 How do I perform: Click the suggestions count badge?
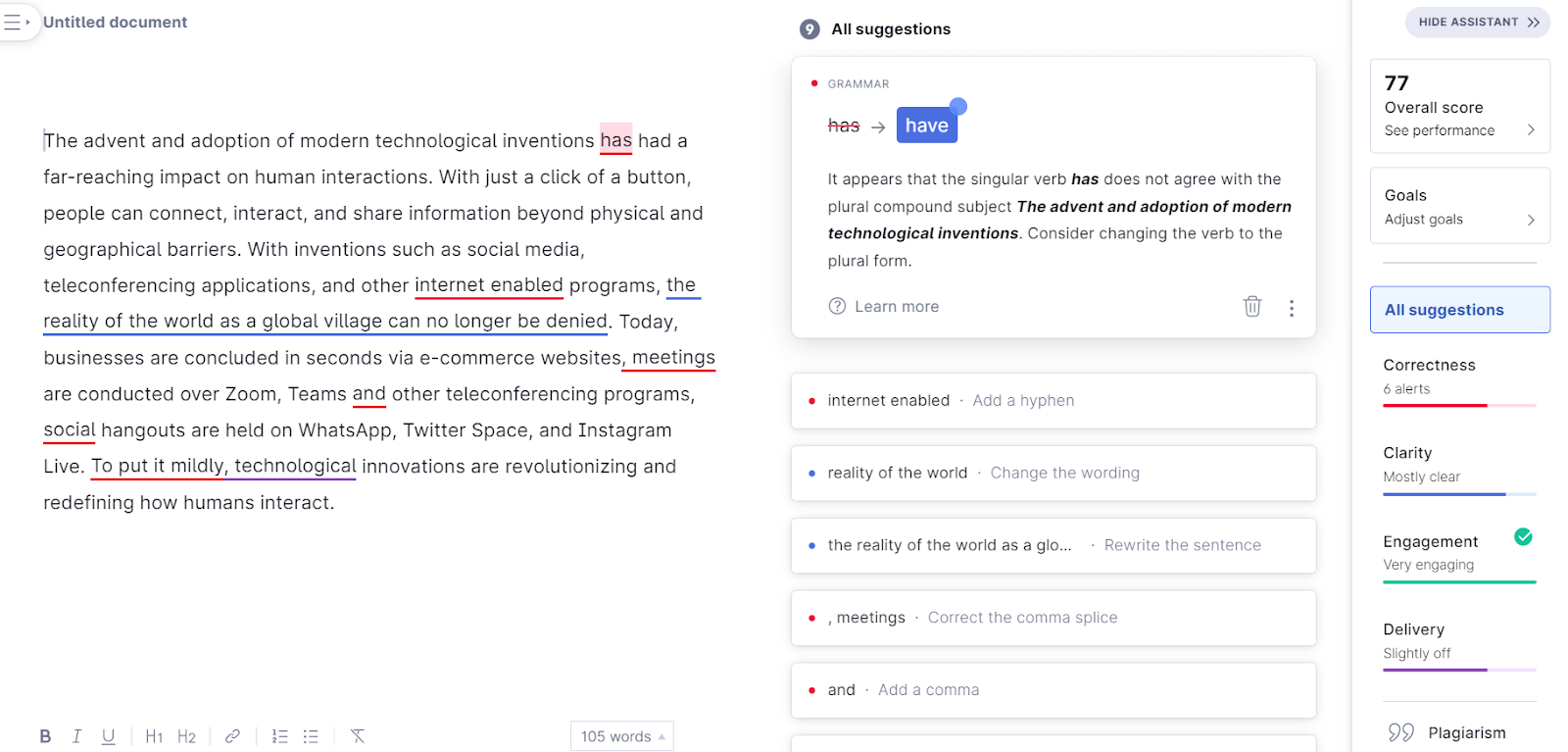point(809,29)
